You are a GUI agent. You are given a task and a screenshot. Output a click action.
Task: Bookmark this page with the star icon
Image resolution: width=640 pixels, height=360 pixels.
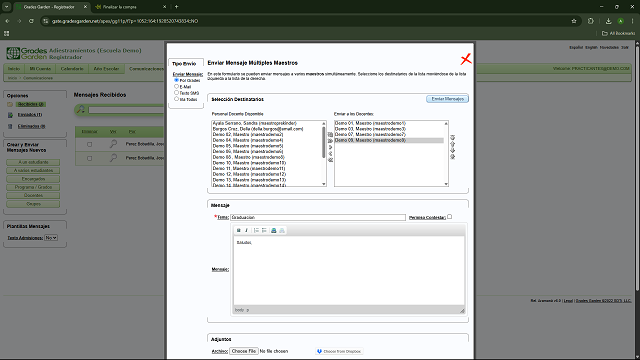[574, 21]
